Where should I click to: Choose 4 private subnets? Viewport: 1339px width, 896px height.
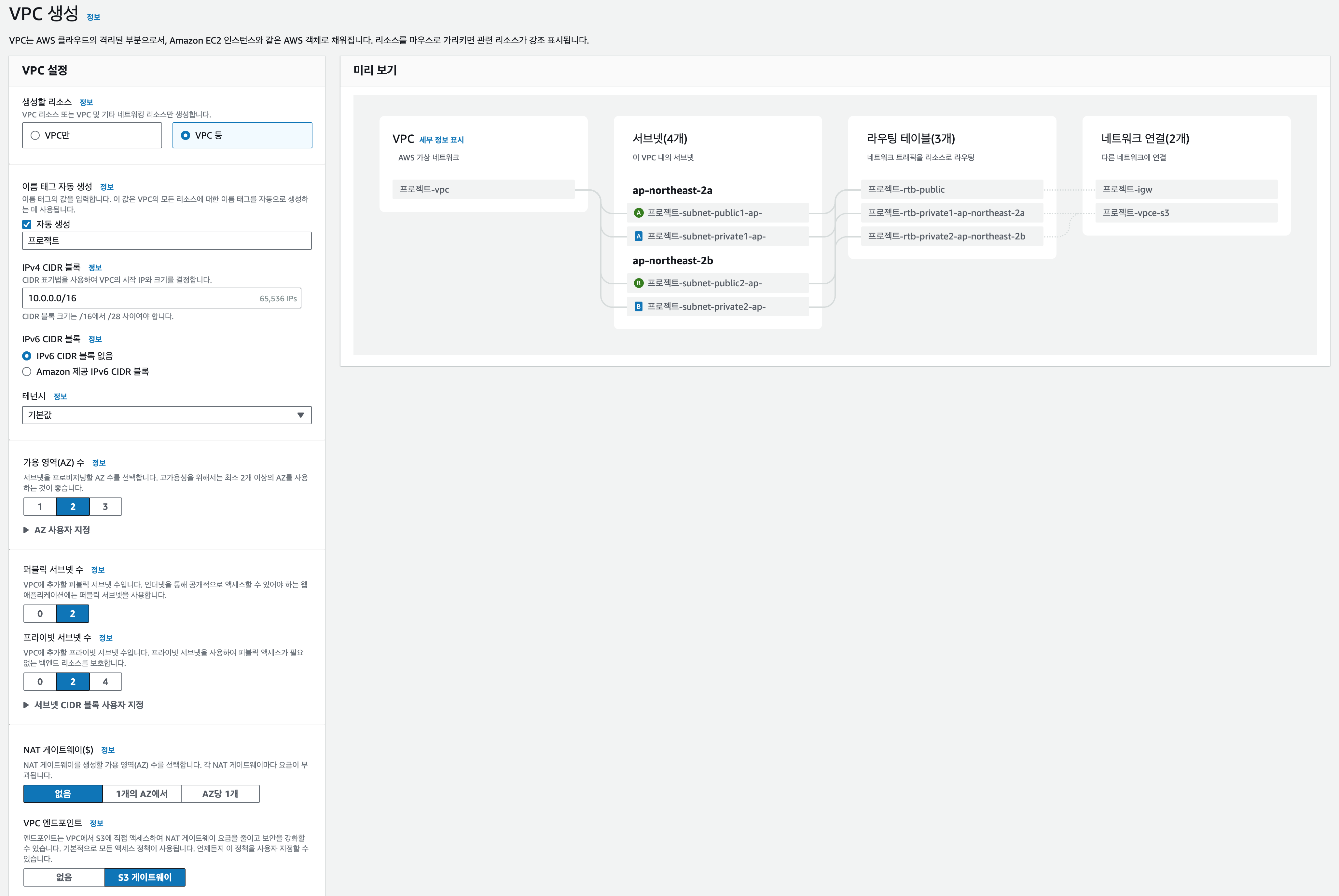(x=105, y=682)
